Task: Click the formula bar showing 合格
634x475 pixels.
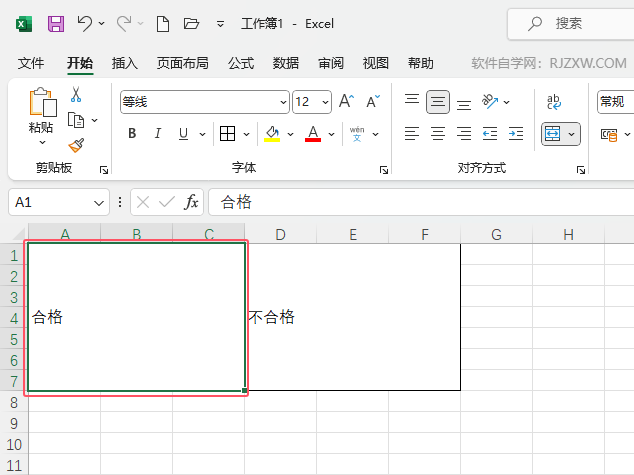Action: tap(421, 202)
